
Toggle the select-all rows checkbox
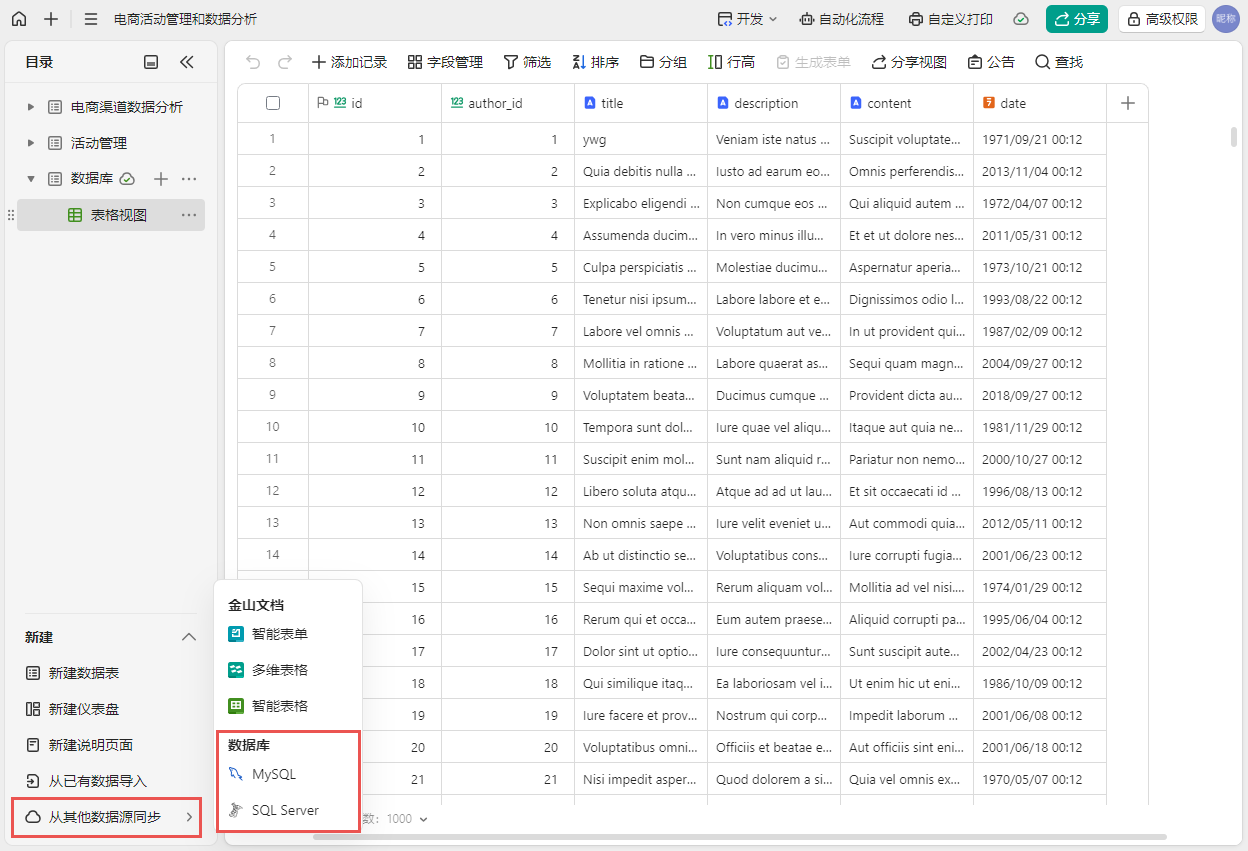(273, 103)
